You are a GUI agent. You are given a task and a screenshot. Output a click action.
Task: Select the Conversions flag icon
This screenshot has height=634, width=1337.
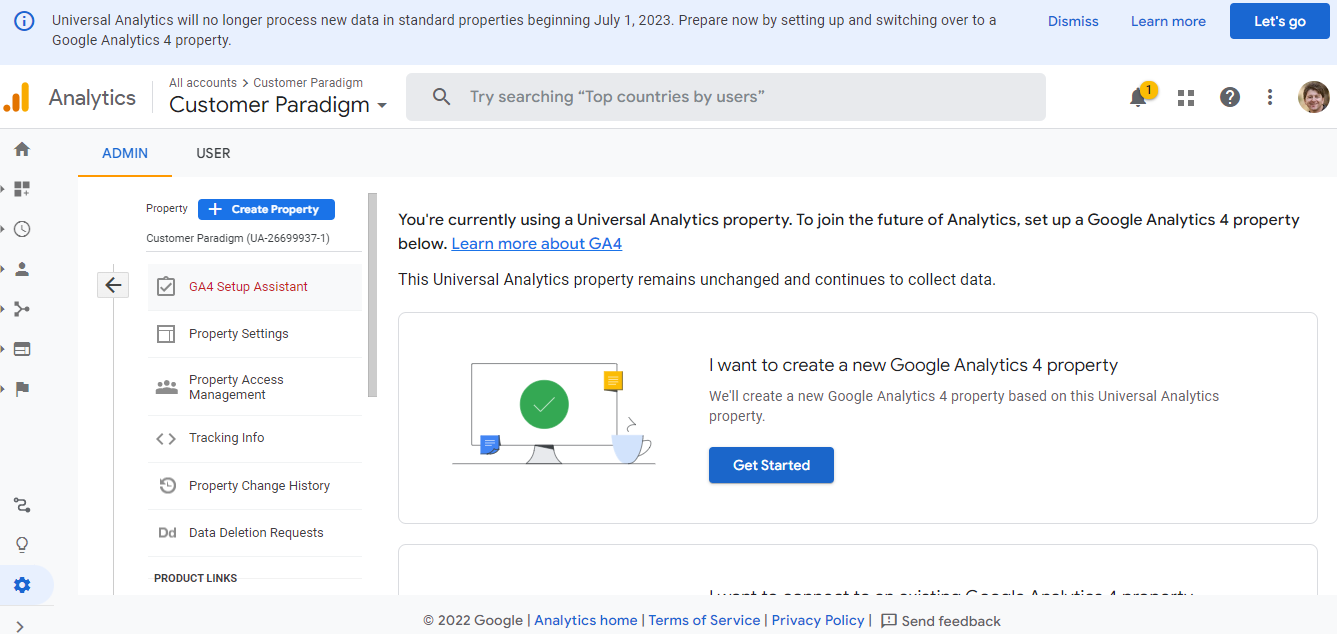[22, 388]
